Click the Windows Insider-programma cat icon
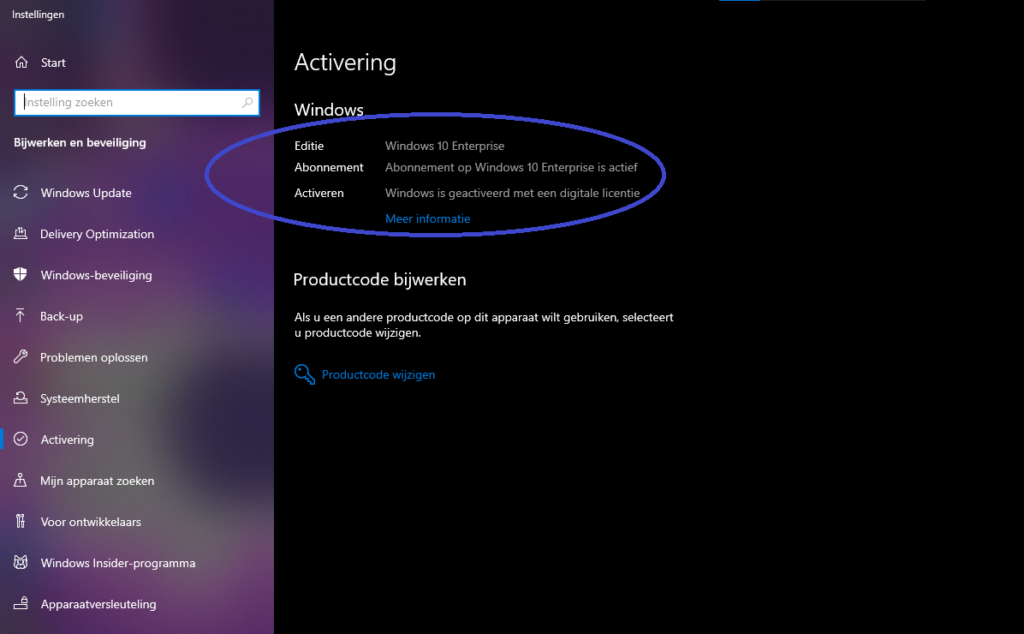The height and width of the screenshot is (634, 1024). coord(21,562)
